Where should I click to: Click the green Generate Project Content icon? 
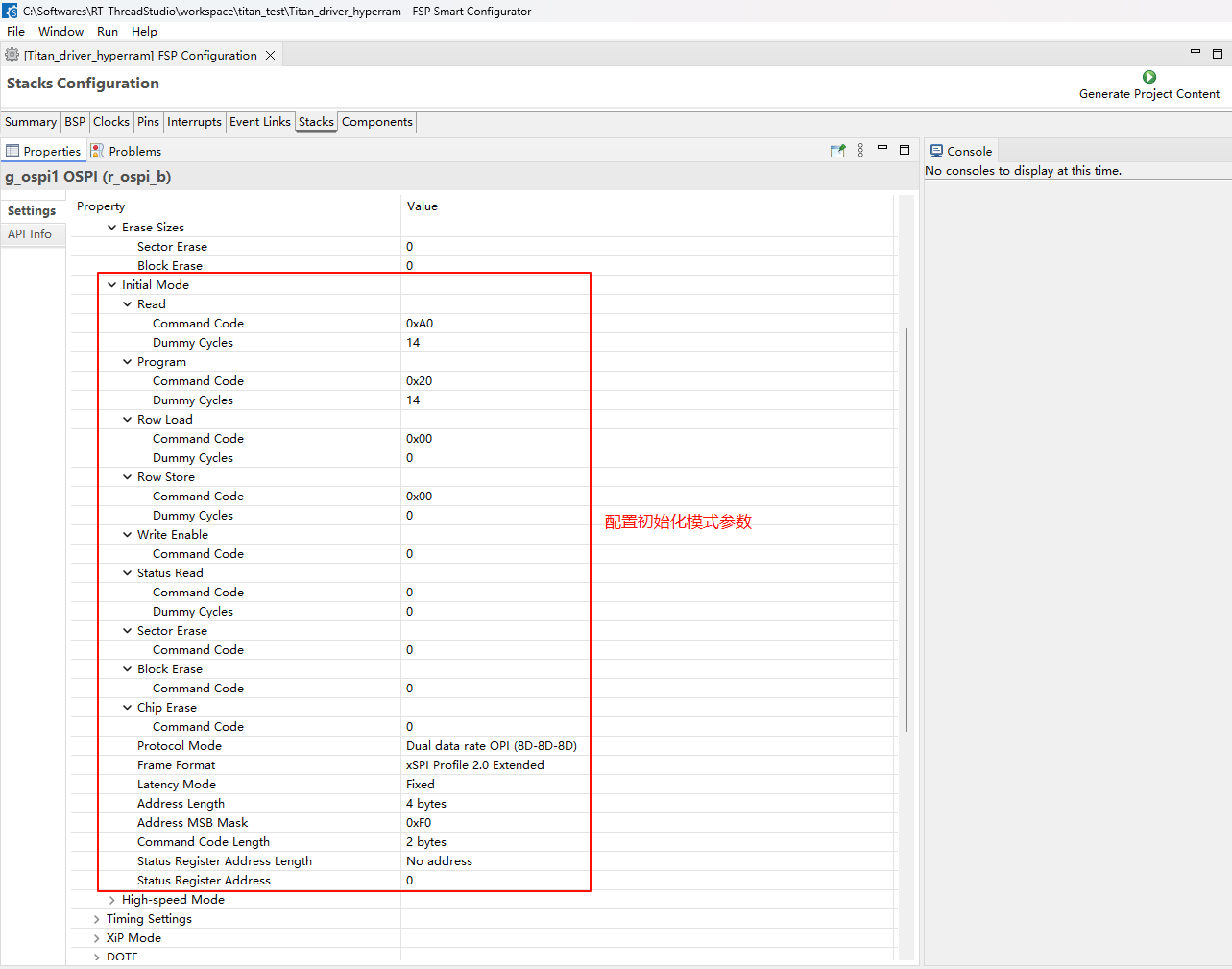click(1148, 77)
